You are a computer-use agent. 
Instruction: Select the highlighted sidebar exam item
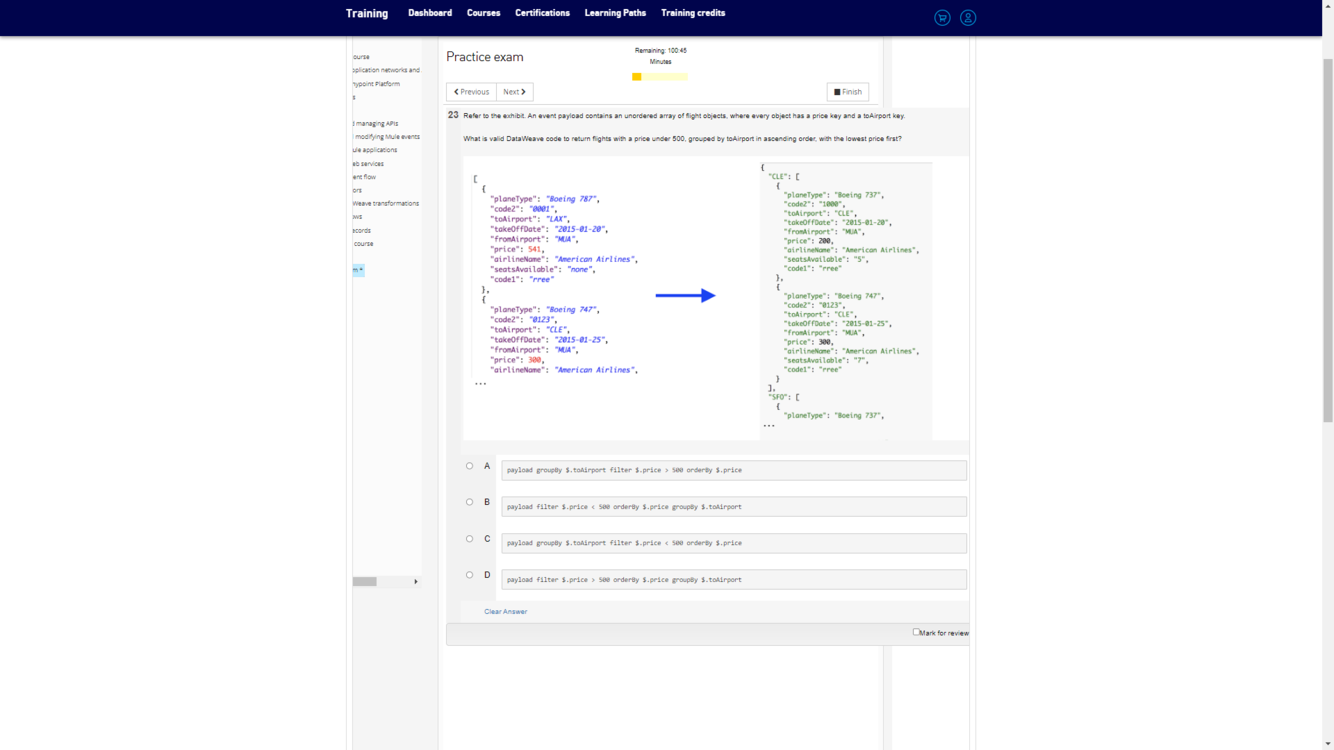(358, 270)
